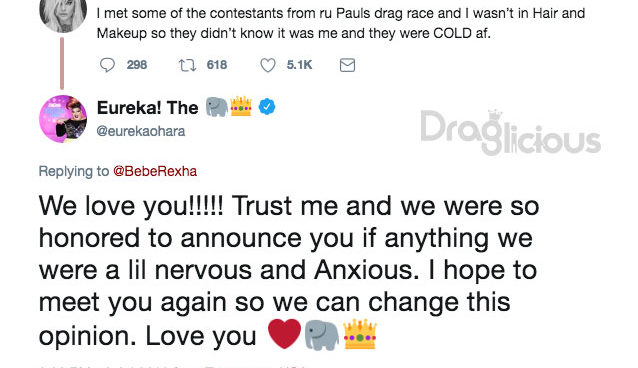
Task: Click the 618 retweets count
Action: tap(217, 65)
